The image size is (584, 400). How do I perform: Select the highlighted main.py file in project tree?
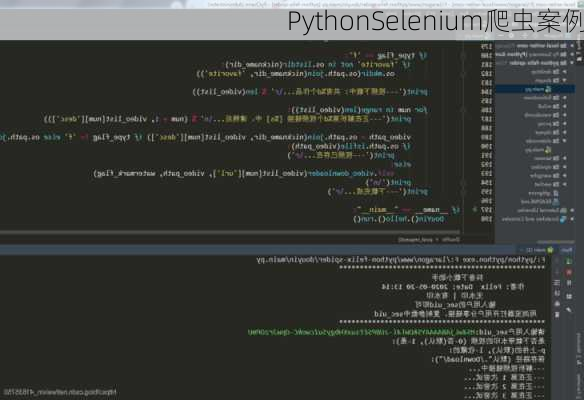[x=535, y=89]
